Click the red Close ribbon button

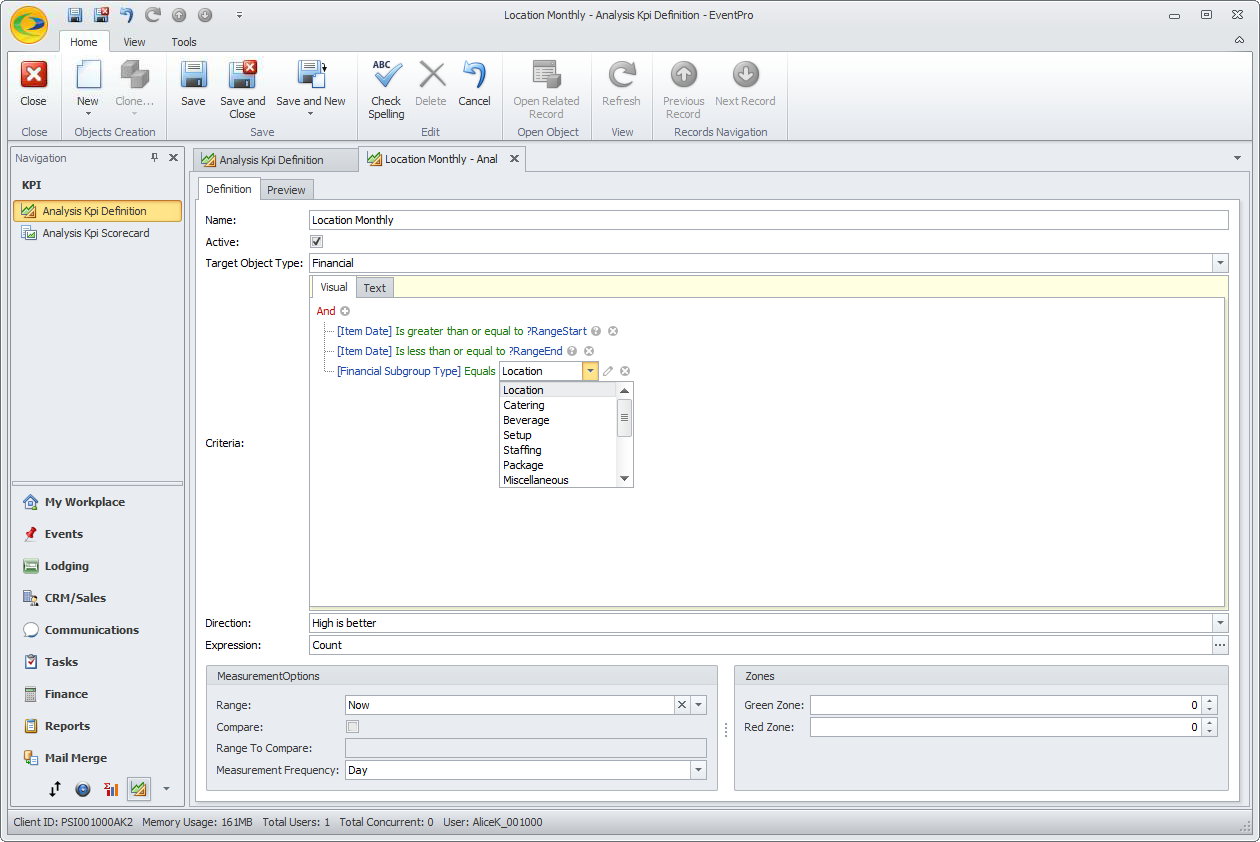(x=34, y=84)
